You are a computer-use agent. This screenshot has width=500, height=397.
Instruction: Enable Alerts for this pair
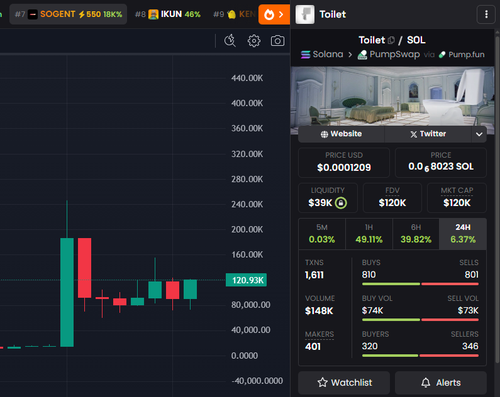click(441, 382)
